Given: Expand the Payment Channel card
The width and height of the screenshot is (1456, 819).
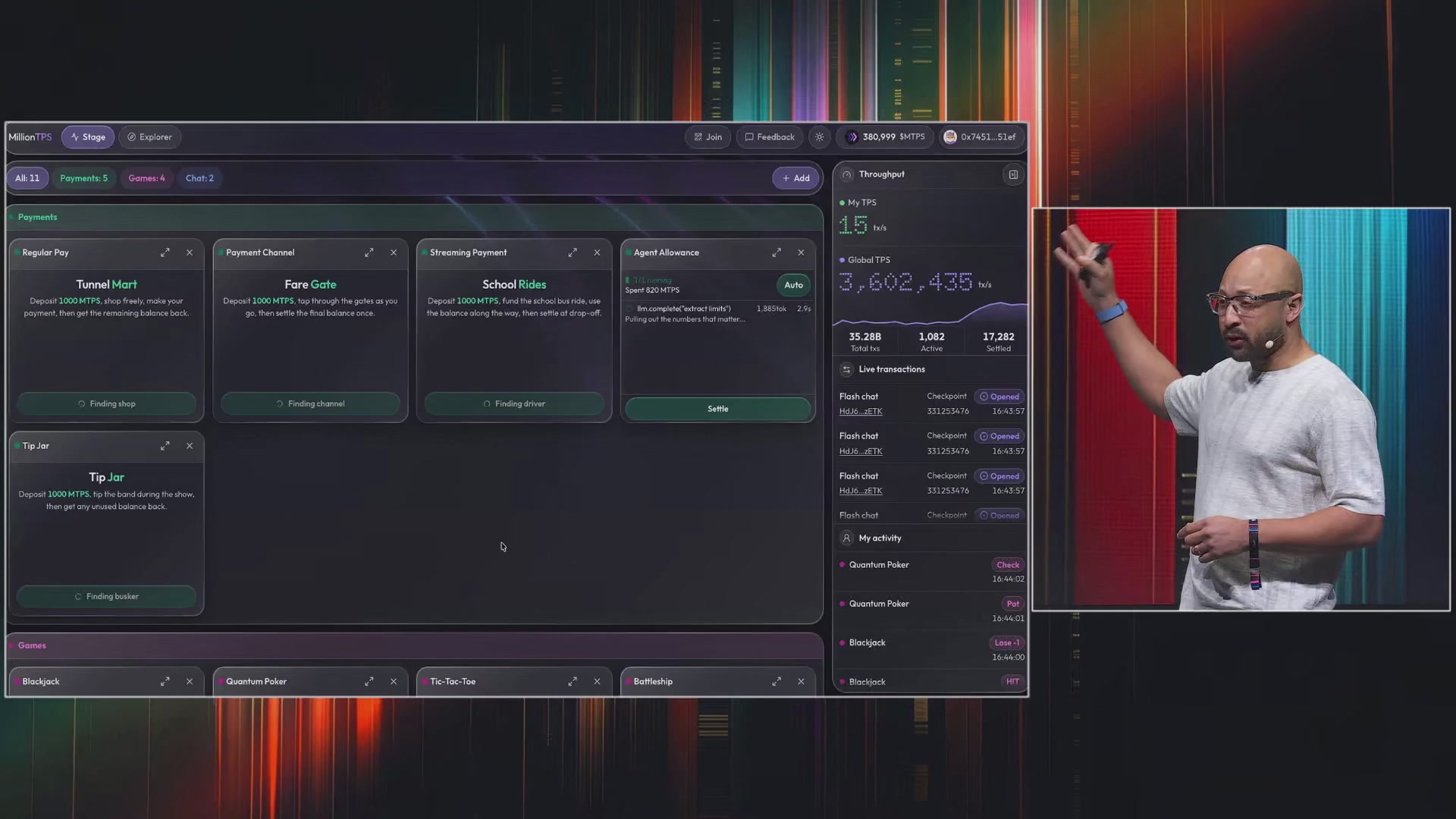Looking at the screenshot, I should point(369,253).
